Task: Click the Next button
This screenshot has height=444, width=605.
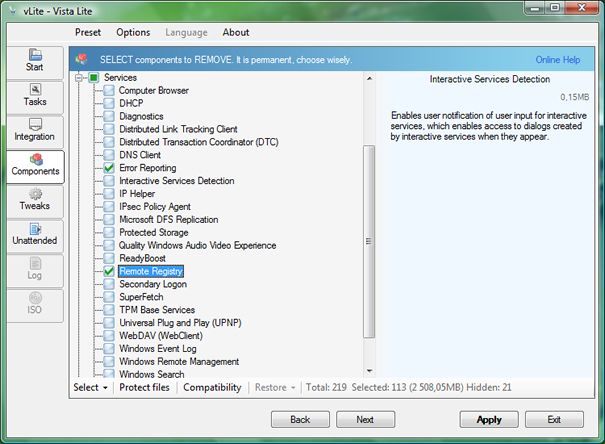Action: [x=365, y=419]
